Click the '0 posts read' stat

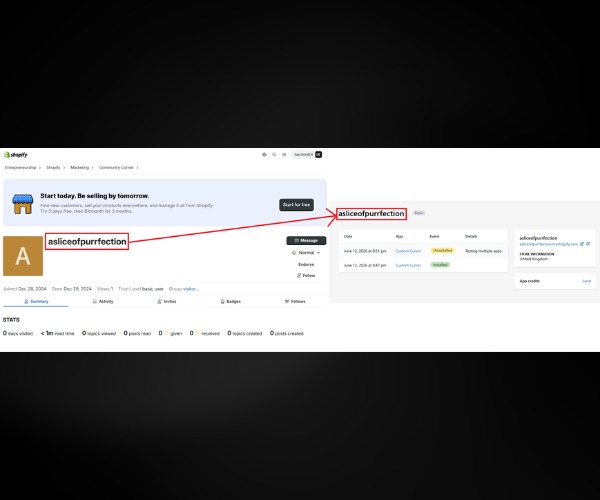pos(137,333)
